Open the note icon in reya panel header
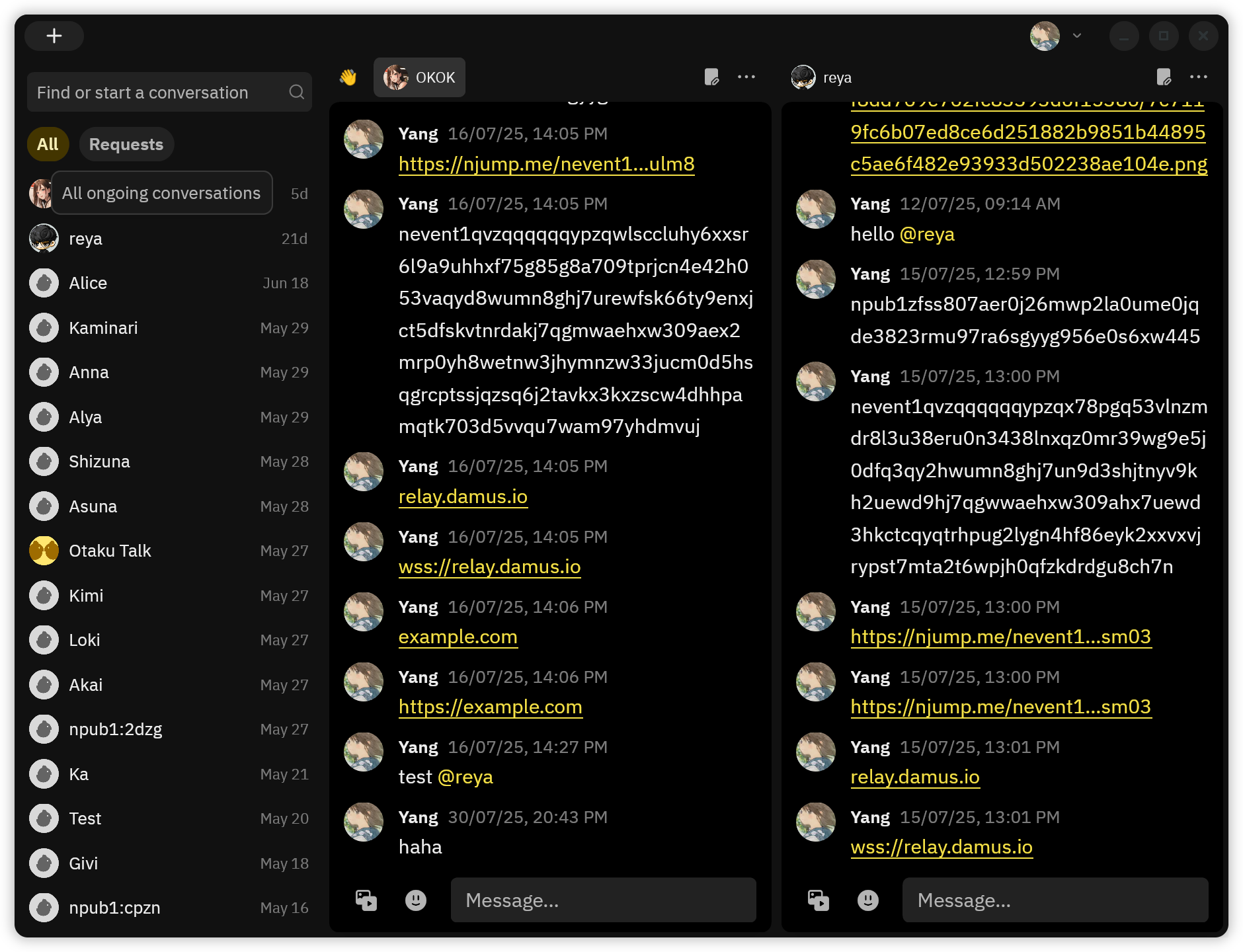This screenshot has width=1243, height=952. click(1164, 77)
